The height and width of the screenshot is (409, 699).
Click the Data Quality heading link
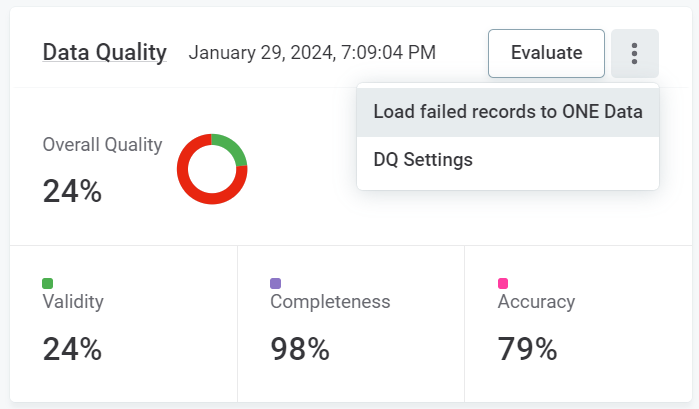[x=104, y=53]
